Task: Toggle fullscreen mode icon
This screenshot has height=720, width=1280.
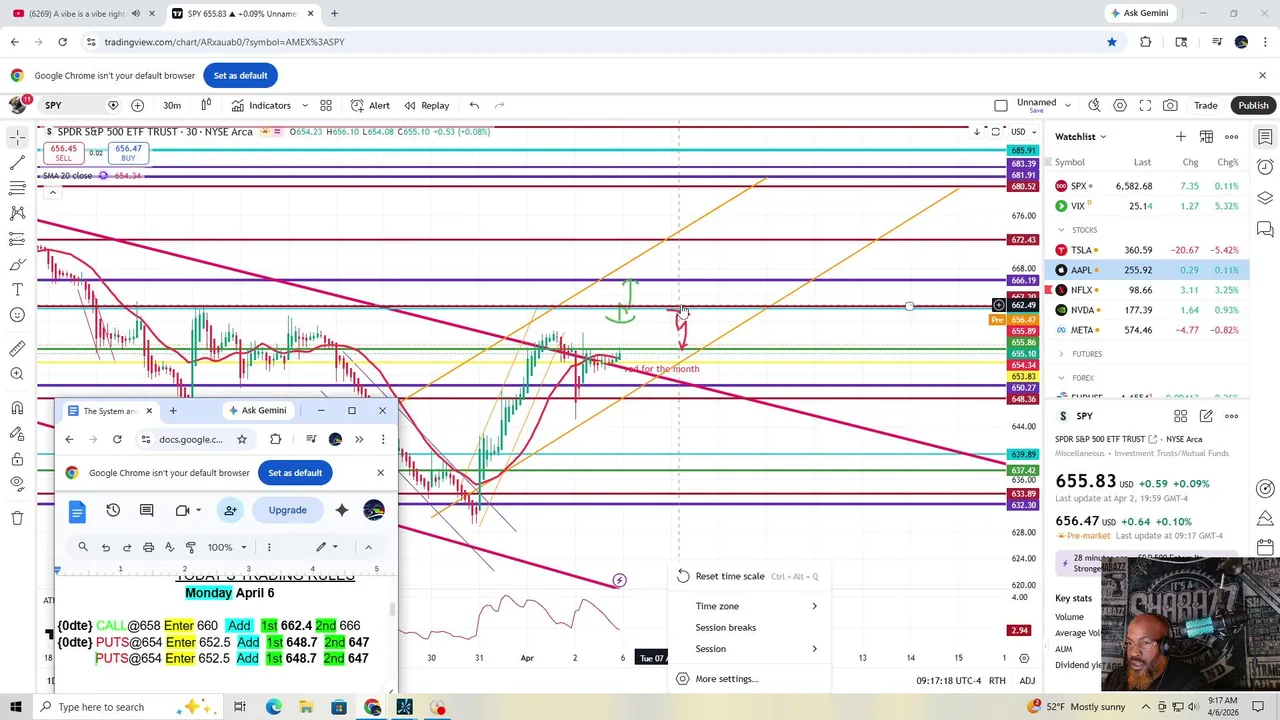Action: pyautogui.click(x=1145, y=105)
